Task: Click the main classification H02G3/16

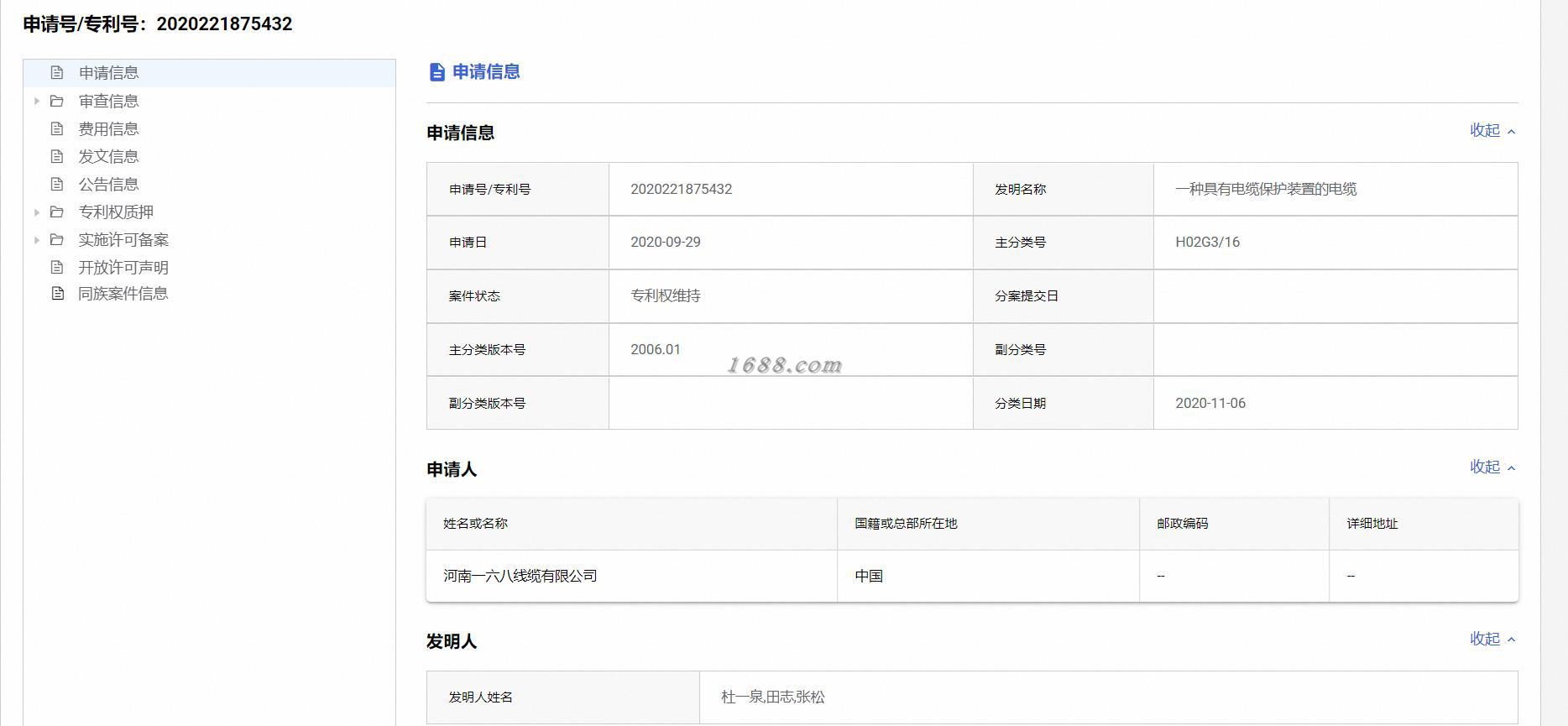Action: click(x=1207, y=242)
